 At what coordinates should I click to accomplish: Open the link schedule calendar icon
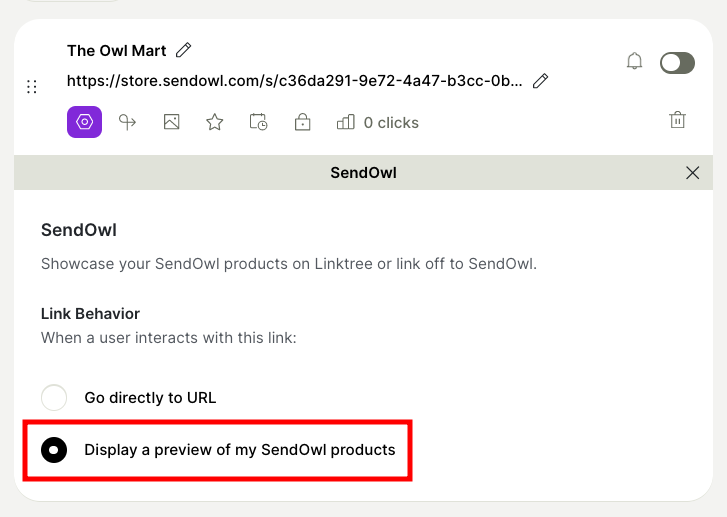click(x=258, y=122)
